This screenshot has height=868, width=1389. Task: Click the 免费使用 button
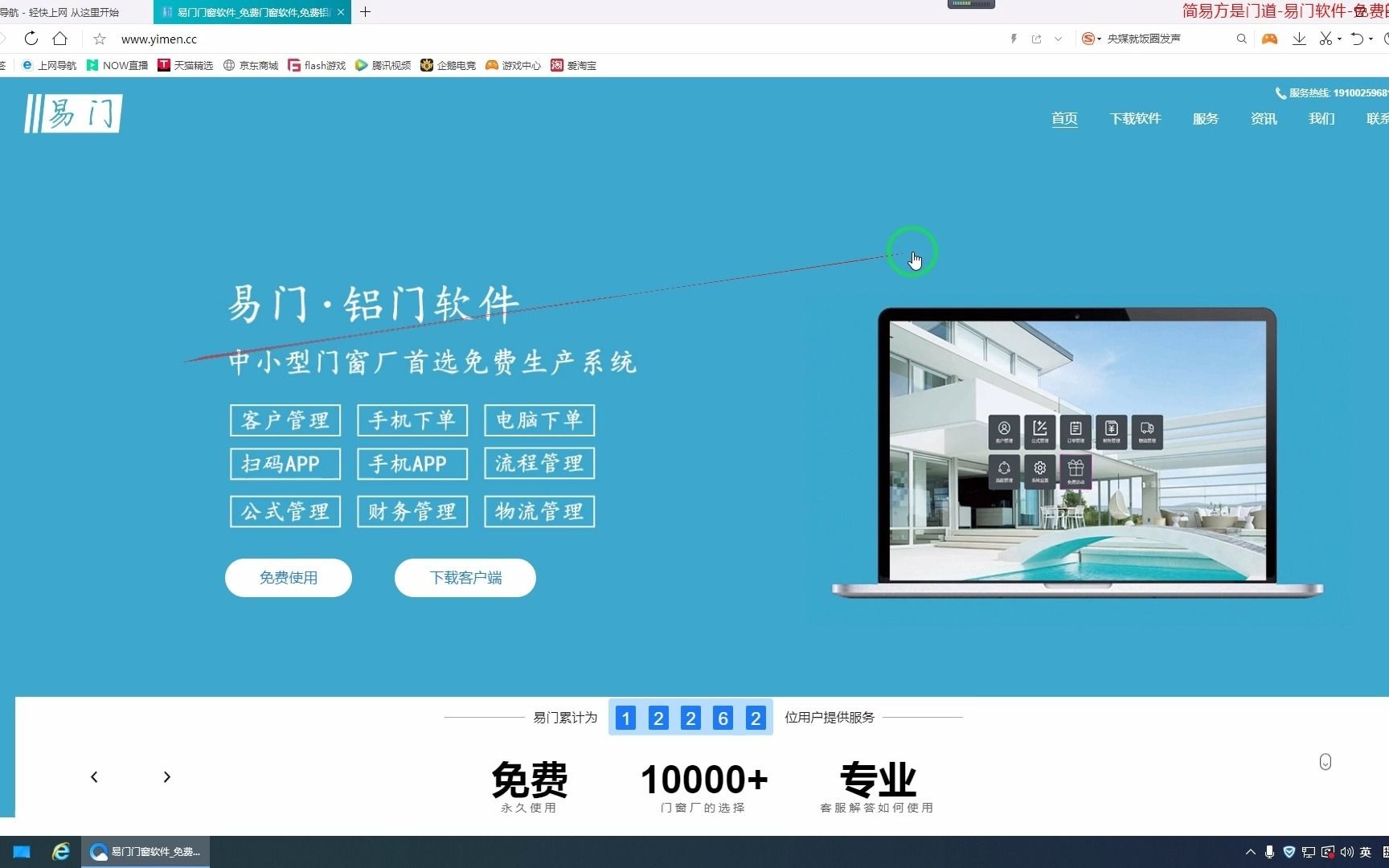288,577
